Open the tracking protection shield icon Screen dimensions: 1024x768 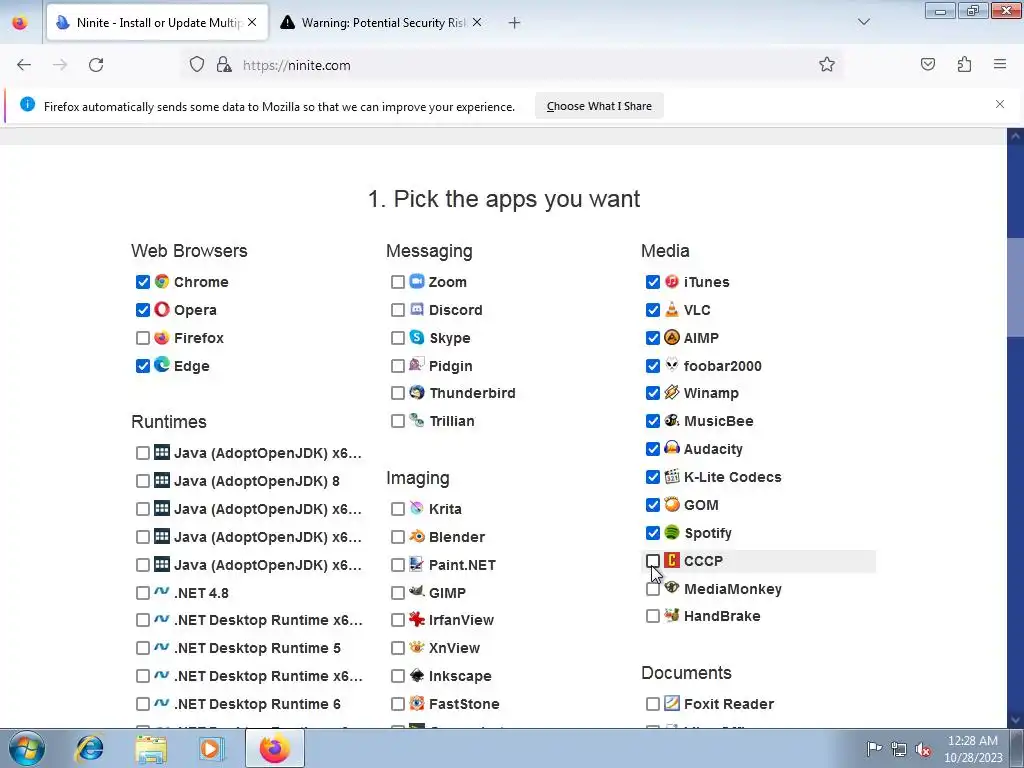click(197, 64)
